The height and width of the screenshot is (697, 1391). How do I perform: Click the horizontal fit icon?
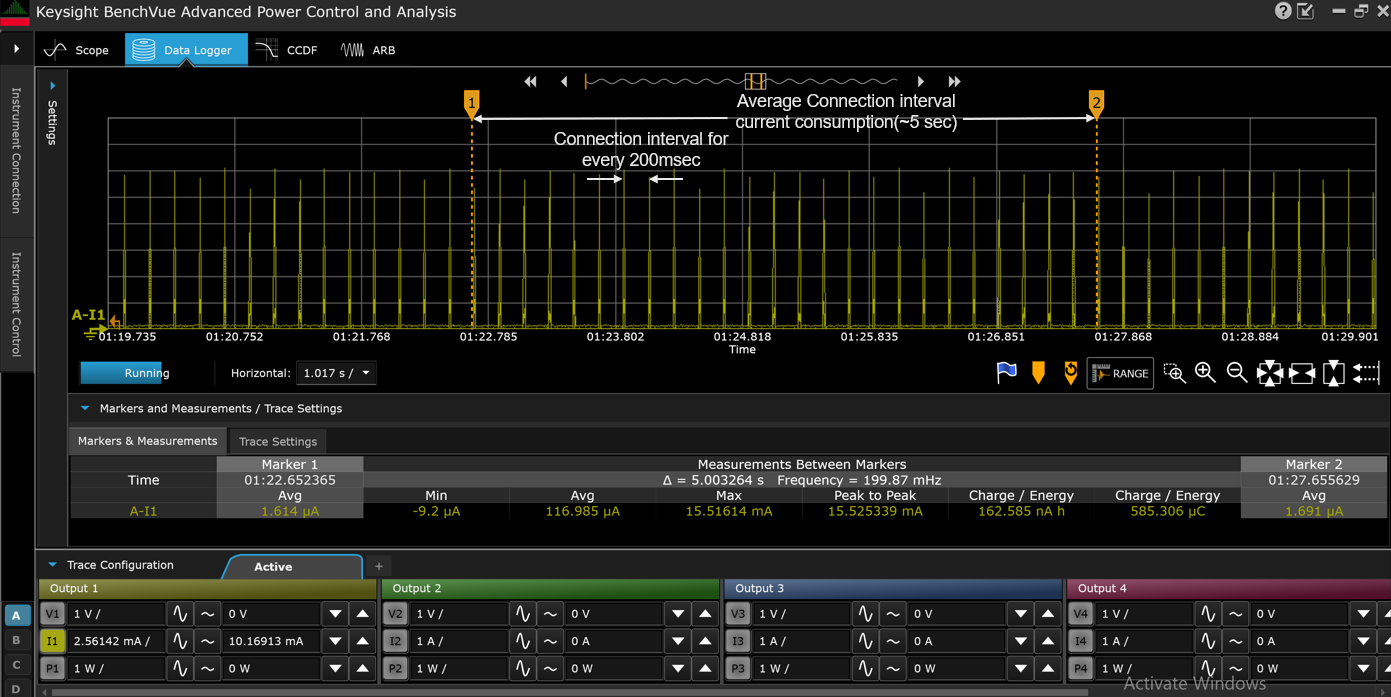click(1302, 373)
